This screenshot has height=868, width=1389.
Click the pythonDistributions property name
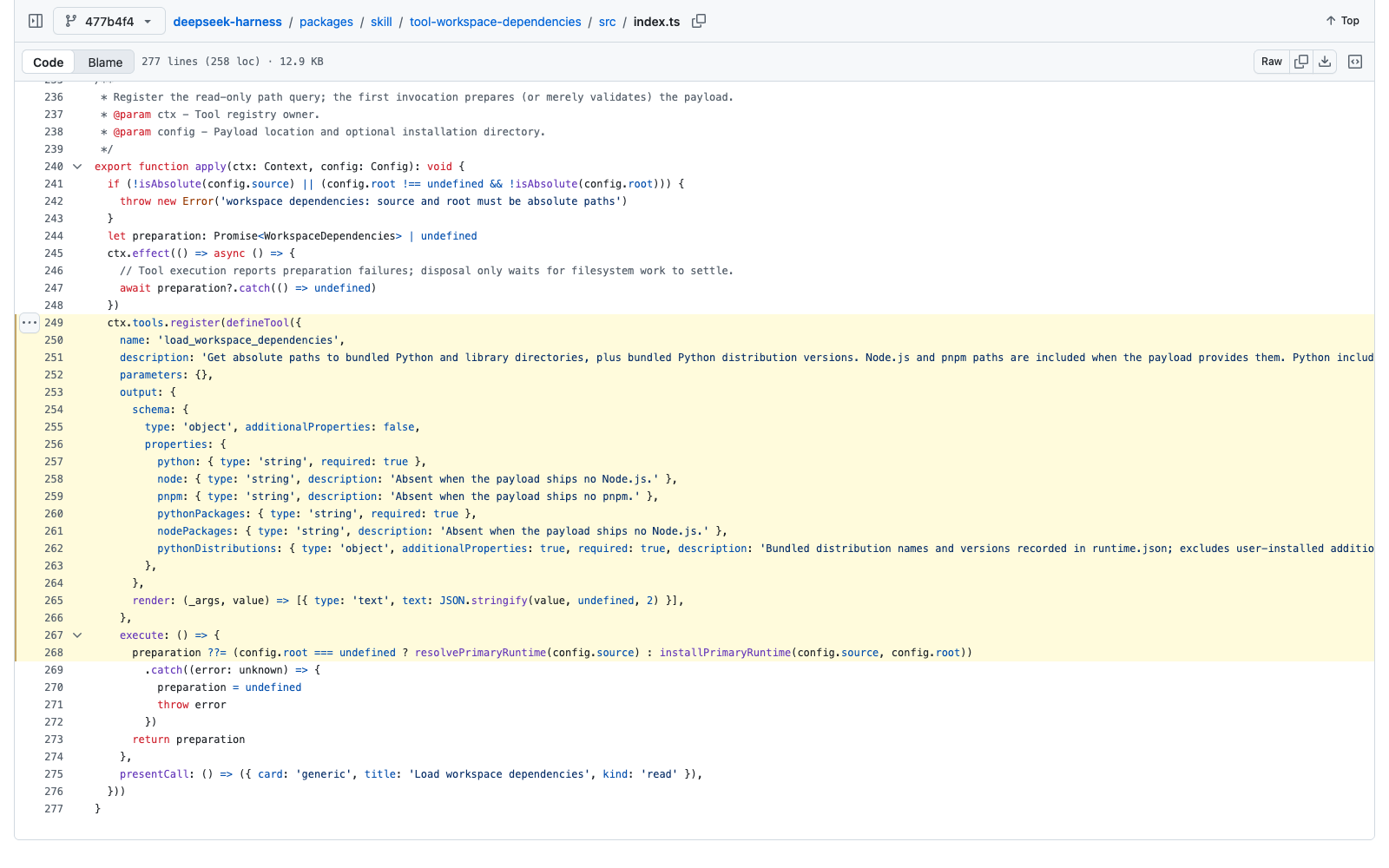217,549
